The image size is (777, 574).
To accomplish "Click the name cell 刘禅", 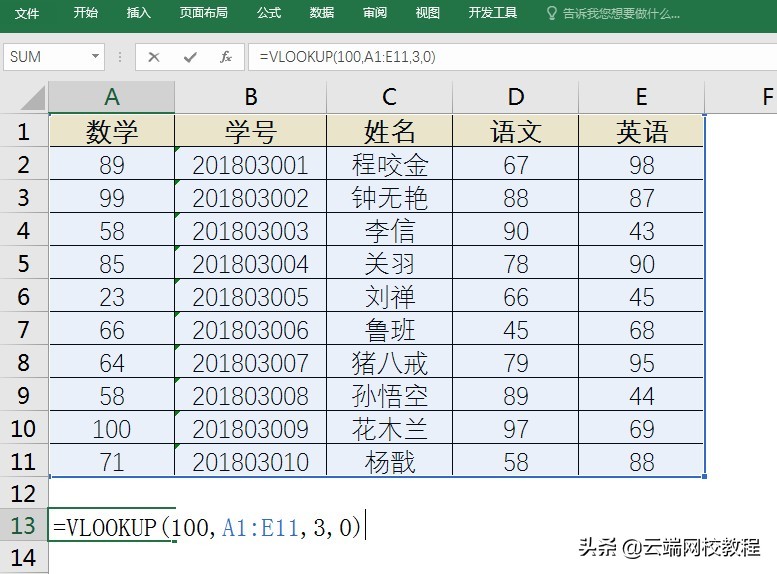I will 389,296.
